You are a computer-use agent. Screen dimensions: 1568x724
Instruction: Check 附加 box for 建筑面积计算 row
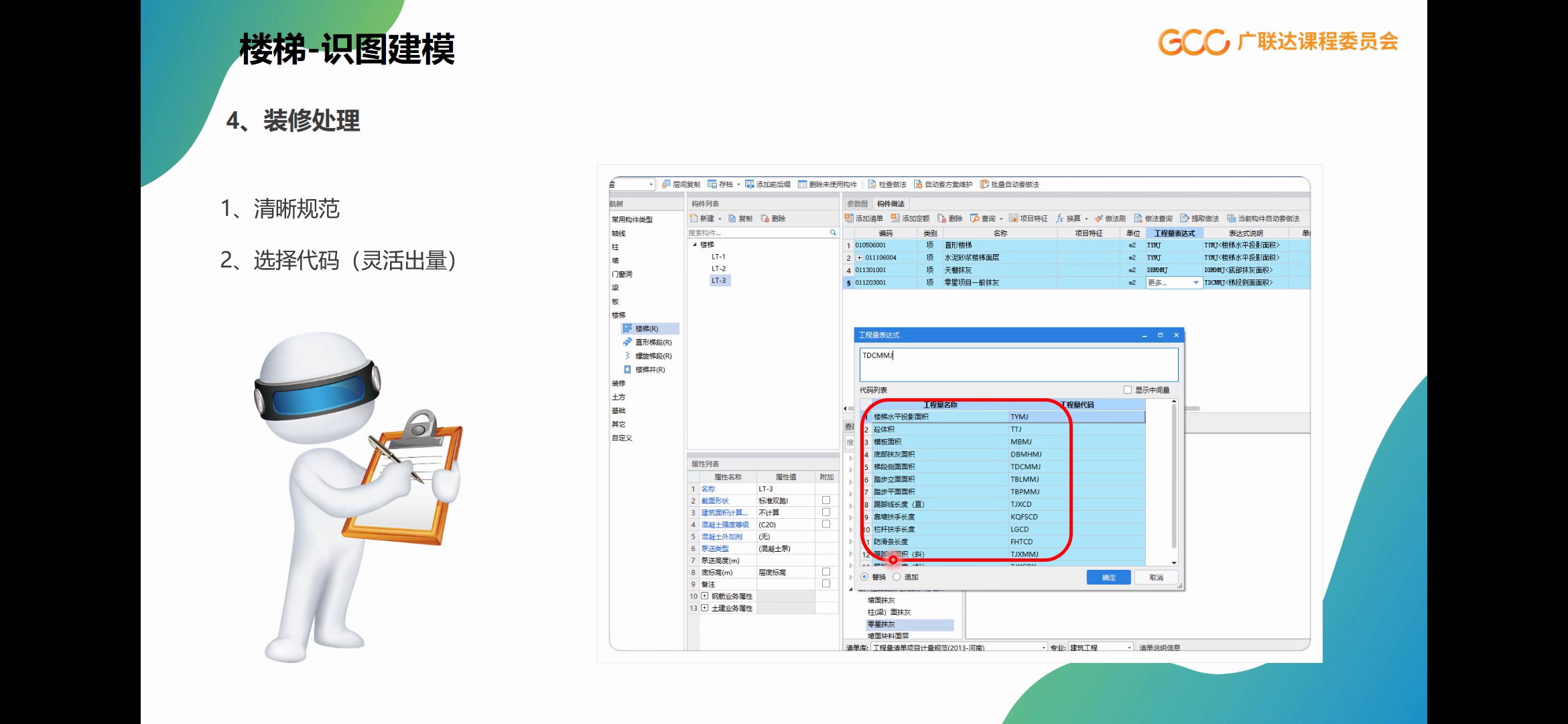click(826, 512)
